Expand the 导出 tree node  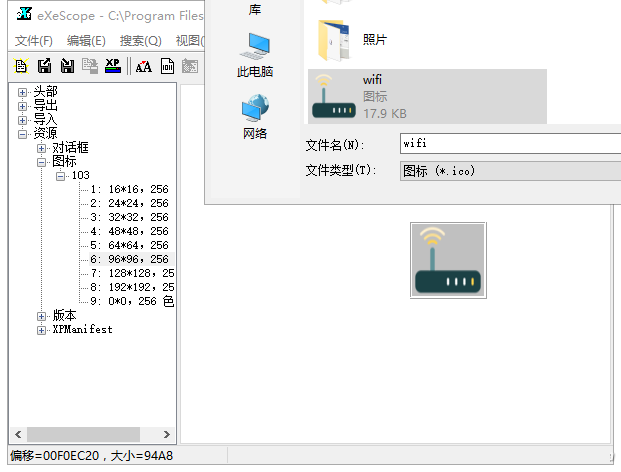point(22,106)
